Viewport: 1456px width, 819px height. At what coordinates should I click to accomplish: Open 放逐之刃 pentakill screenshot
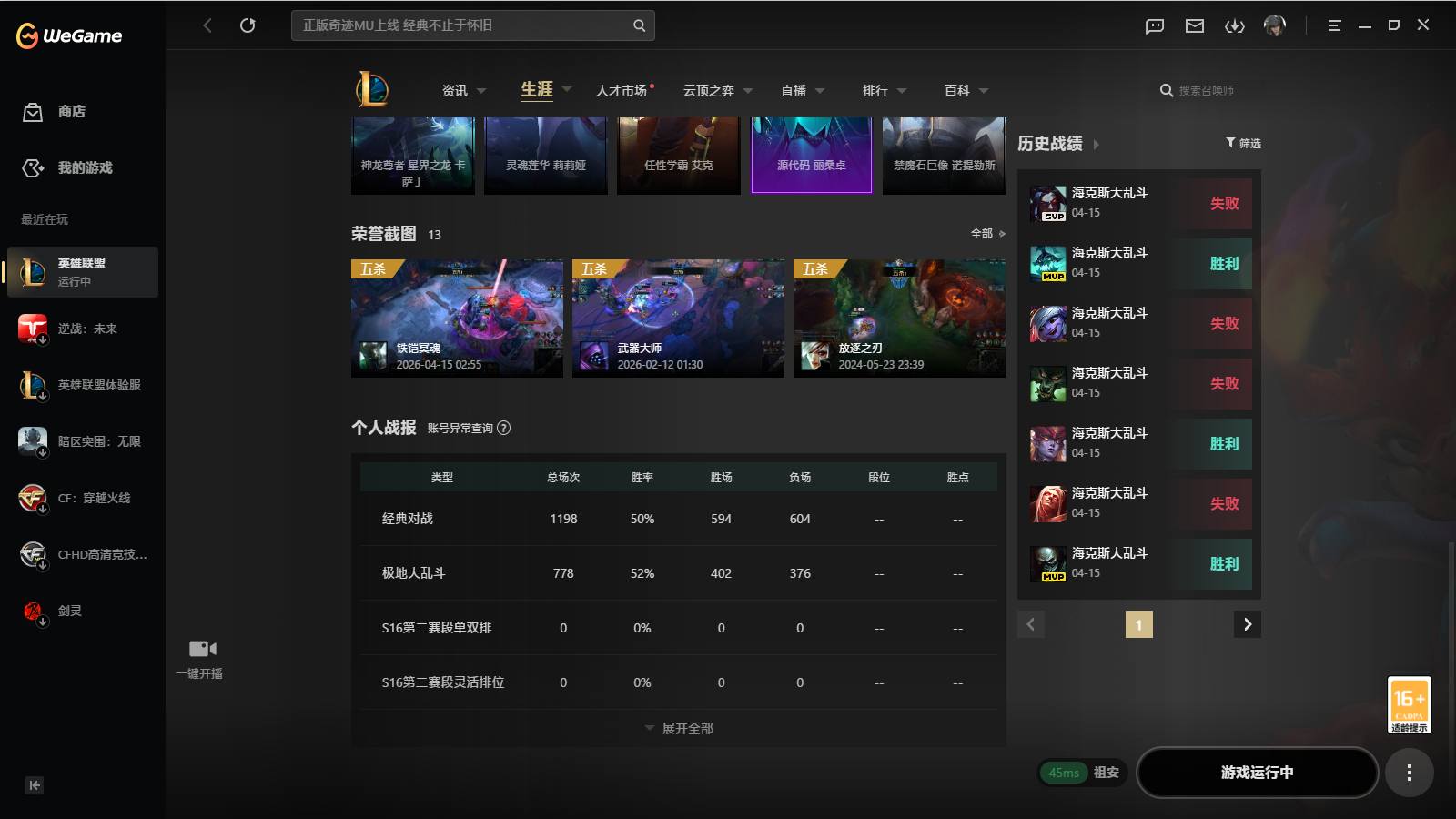click(899, 318)
